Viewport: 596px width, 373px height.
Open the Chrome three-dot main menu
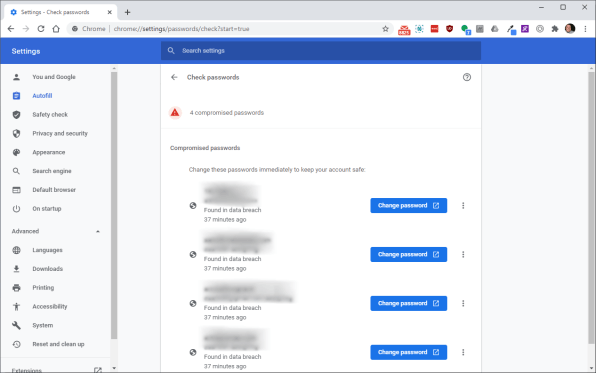(x=585, y=29)
